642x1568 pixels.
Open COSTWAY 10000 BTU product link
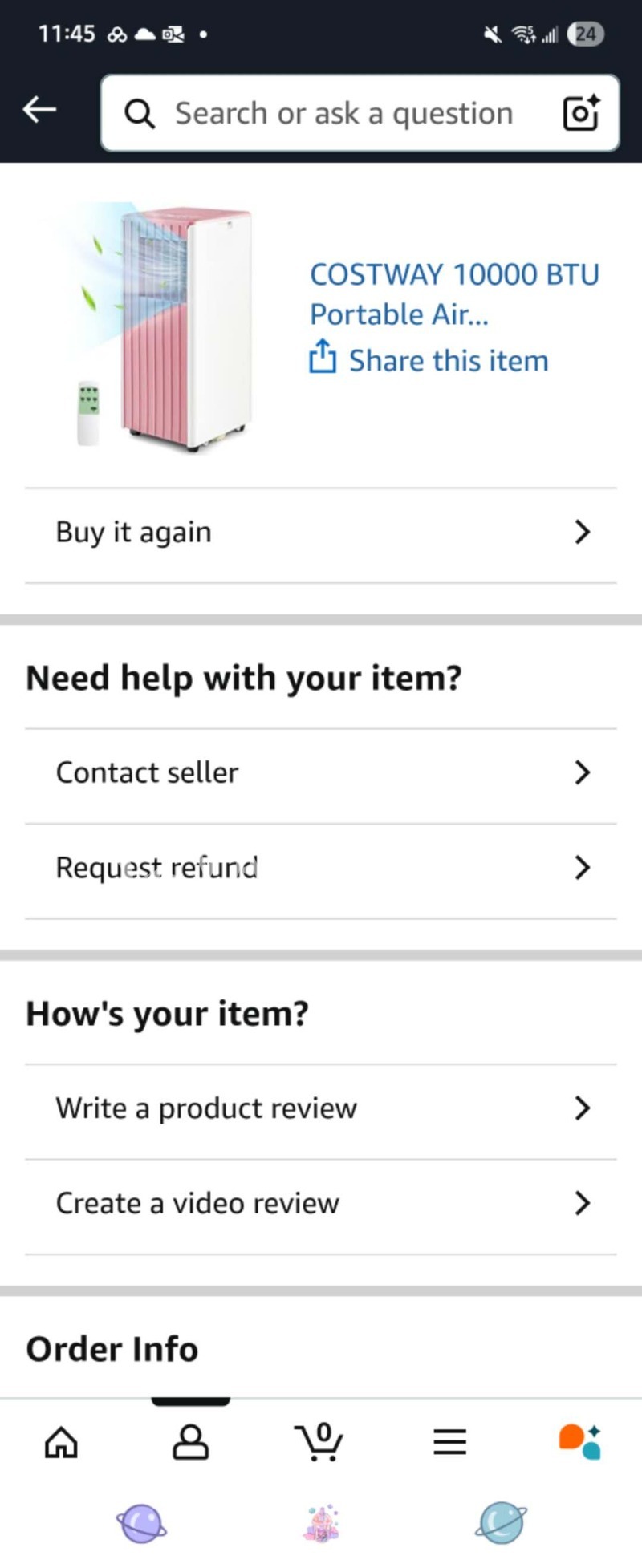pyautogui.click(x=453, y=294)
